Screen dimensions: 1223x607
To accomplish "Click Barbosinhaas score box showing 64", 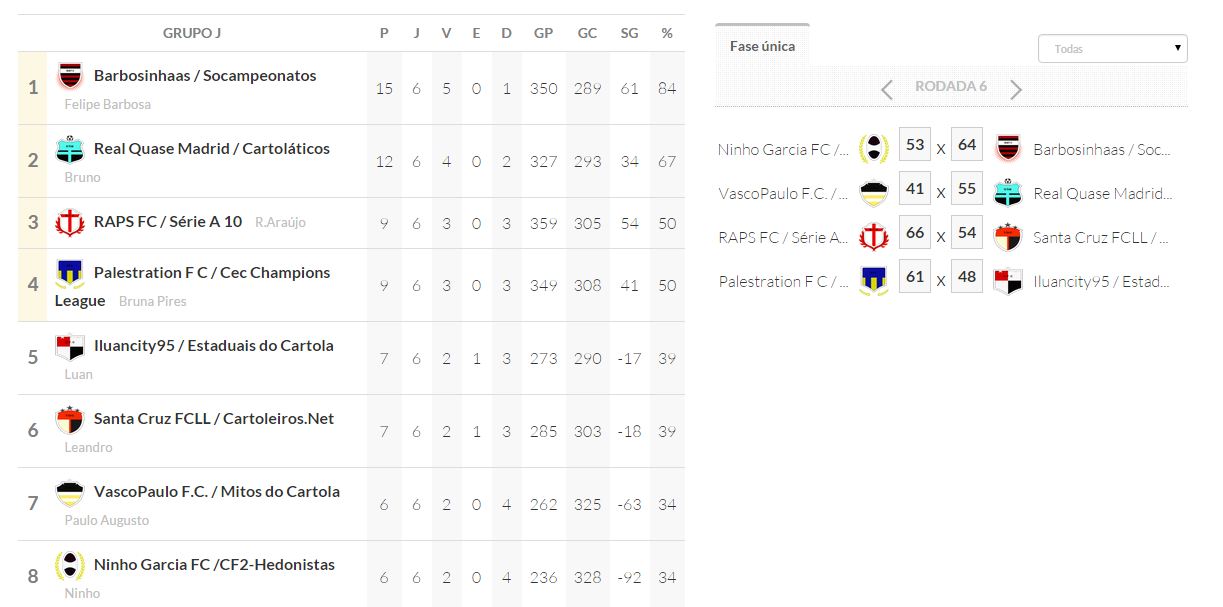I will coord(966,145).
